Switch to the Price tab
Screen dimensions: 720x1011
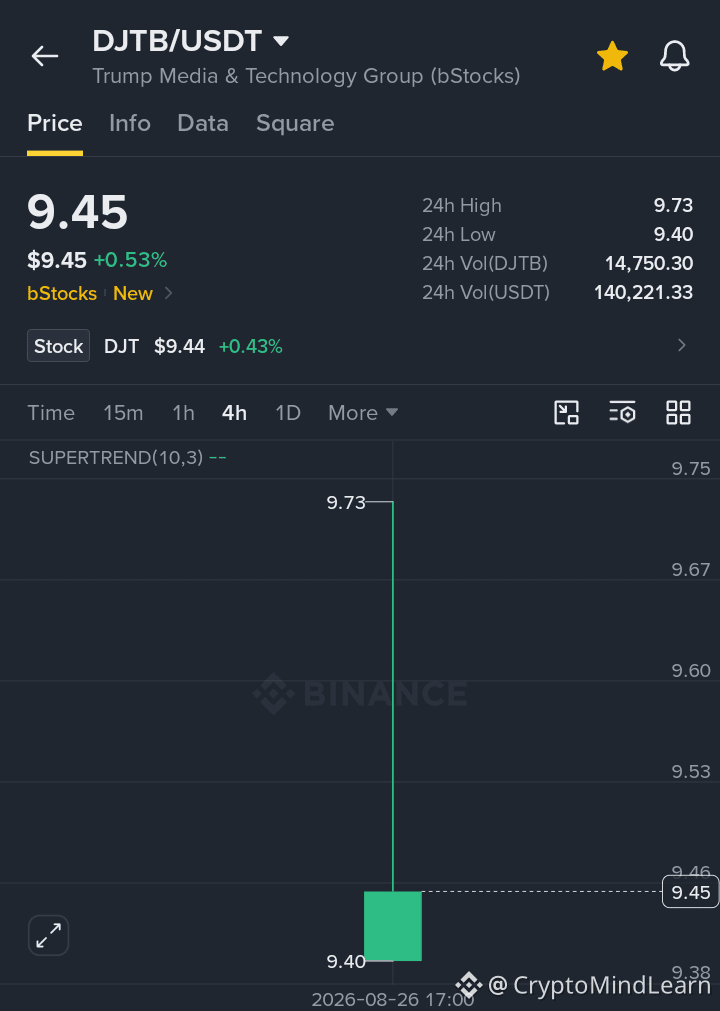[x=55, y=123]
